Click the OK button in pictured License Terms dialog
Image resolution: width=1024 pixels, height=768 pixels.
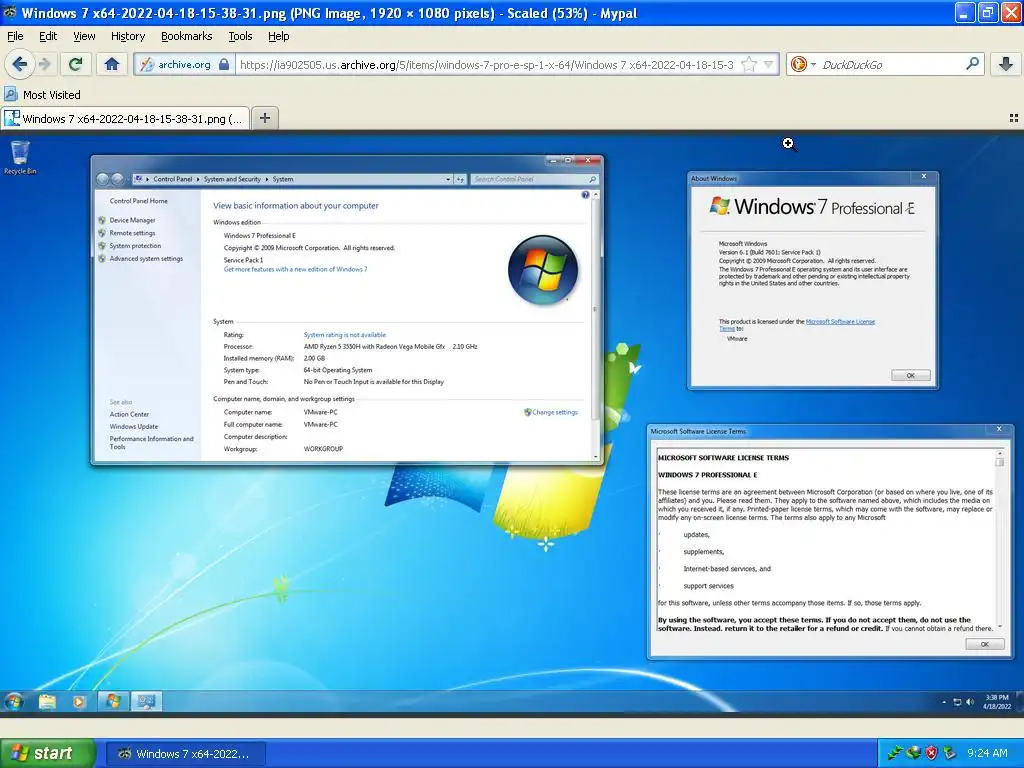[984, 644]
